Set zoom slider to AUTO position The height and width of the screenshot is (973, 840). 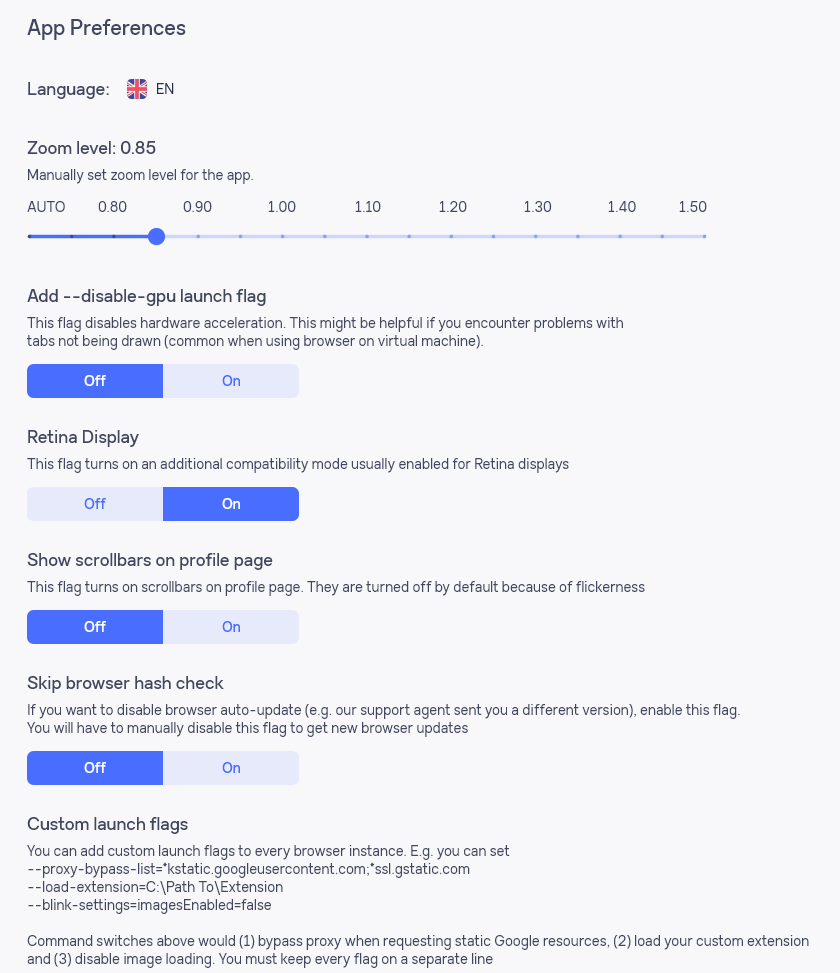[x=30, y=236]
